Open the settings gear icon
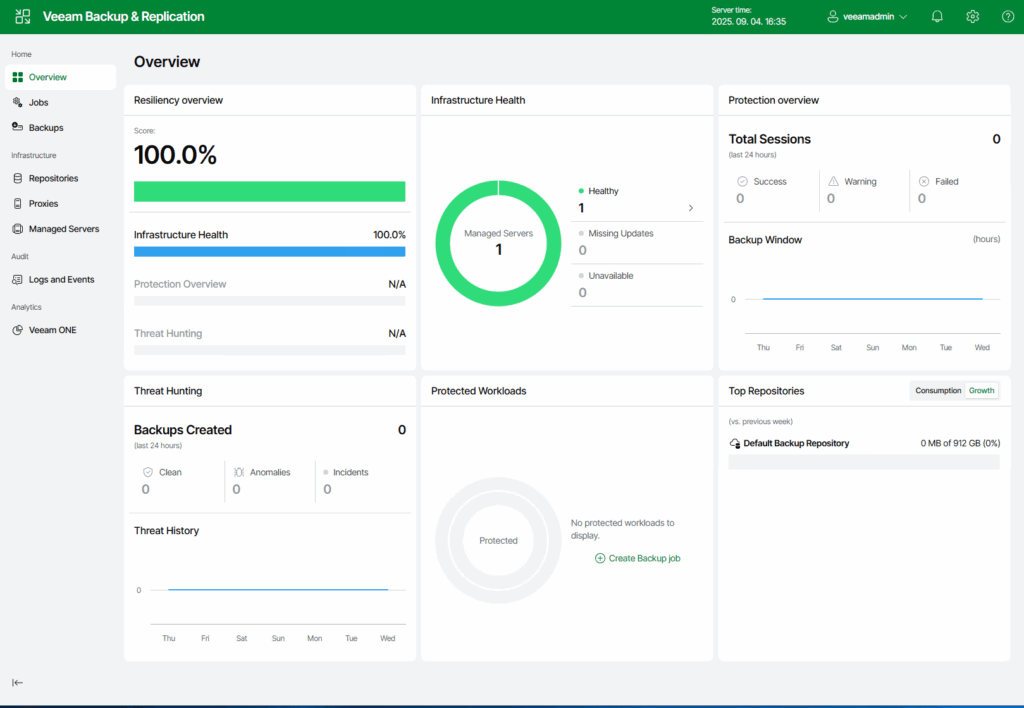The image size is (1024, 708). 972,17
